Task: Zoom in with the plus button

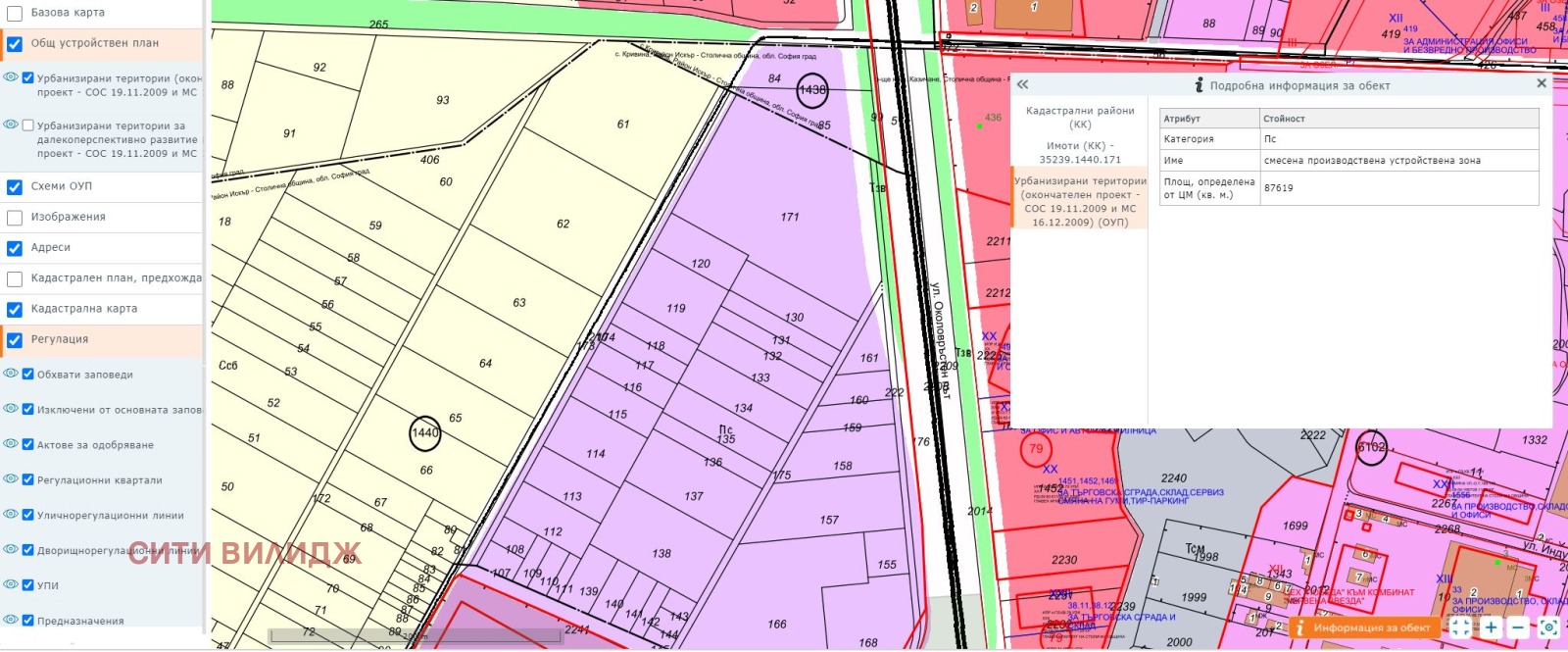Action: pos(1491,627)
